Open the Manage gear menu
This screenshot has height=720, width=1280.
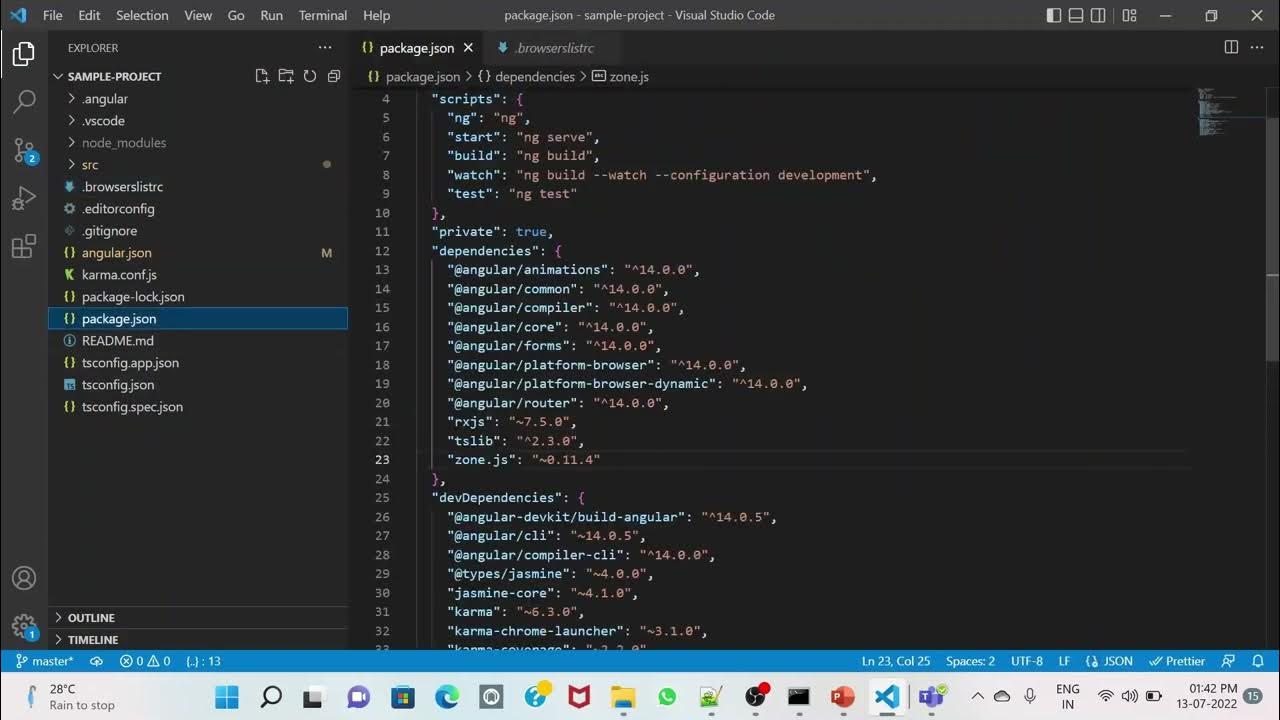coord(24,627)
